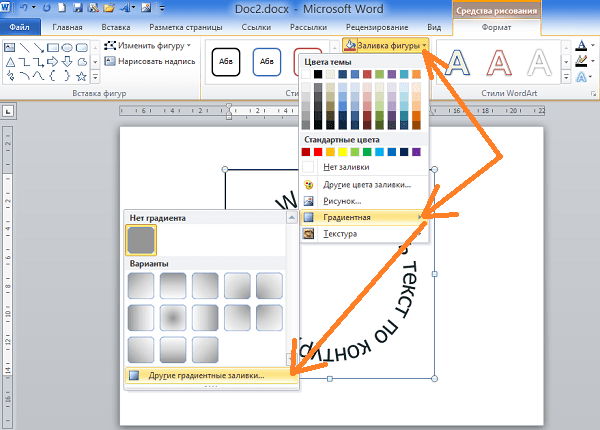This screenshot has width=600, height=430.
Task: Select the five-point star shape
Action: pyautogui.click(x=81, y=76)
